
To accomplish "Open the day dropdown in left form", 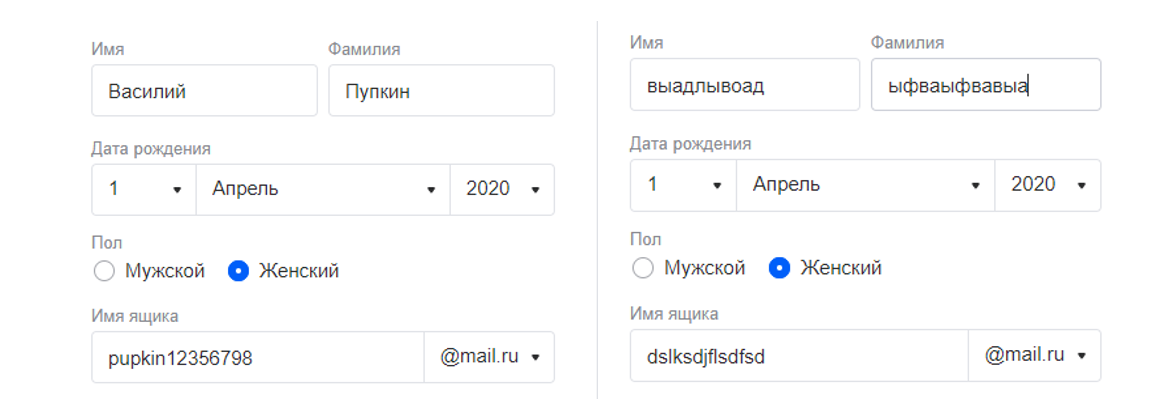I will 144,190.
